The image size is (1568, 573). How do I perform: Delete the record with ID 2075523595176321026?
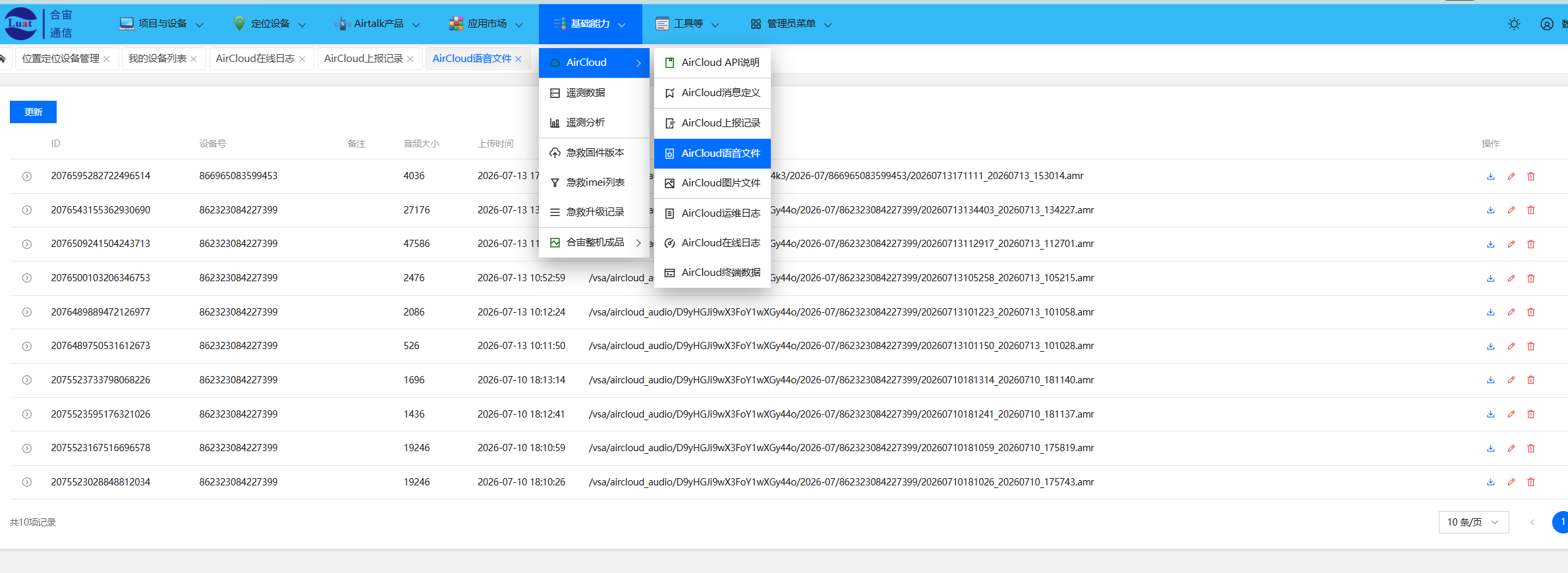[x=1531, y=414]
